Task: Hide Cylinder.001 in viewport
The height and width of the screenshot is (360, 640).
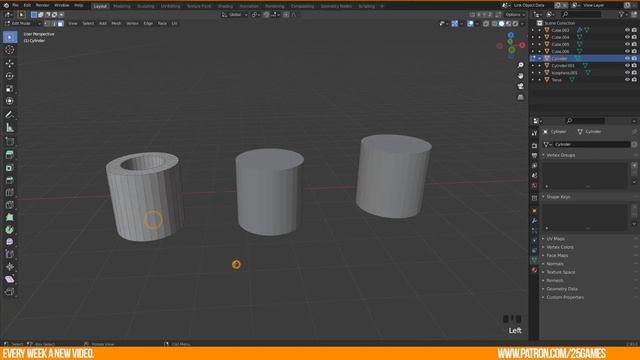Action: pyautogui.click(x=627, y=66)
